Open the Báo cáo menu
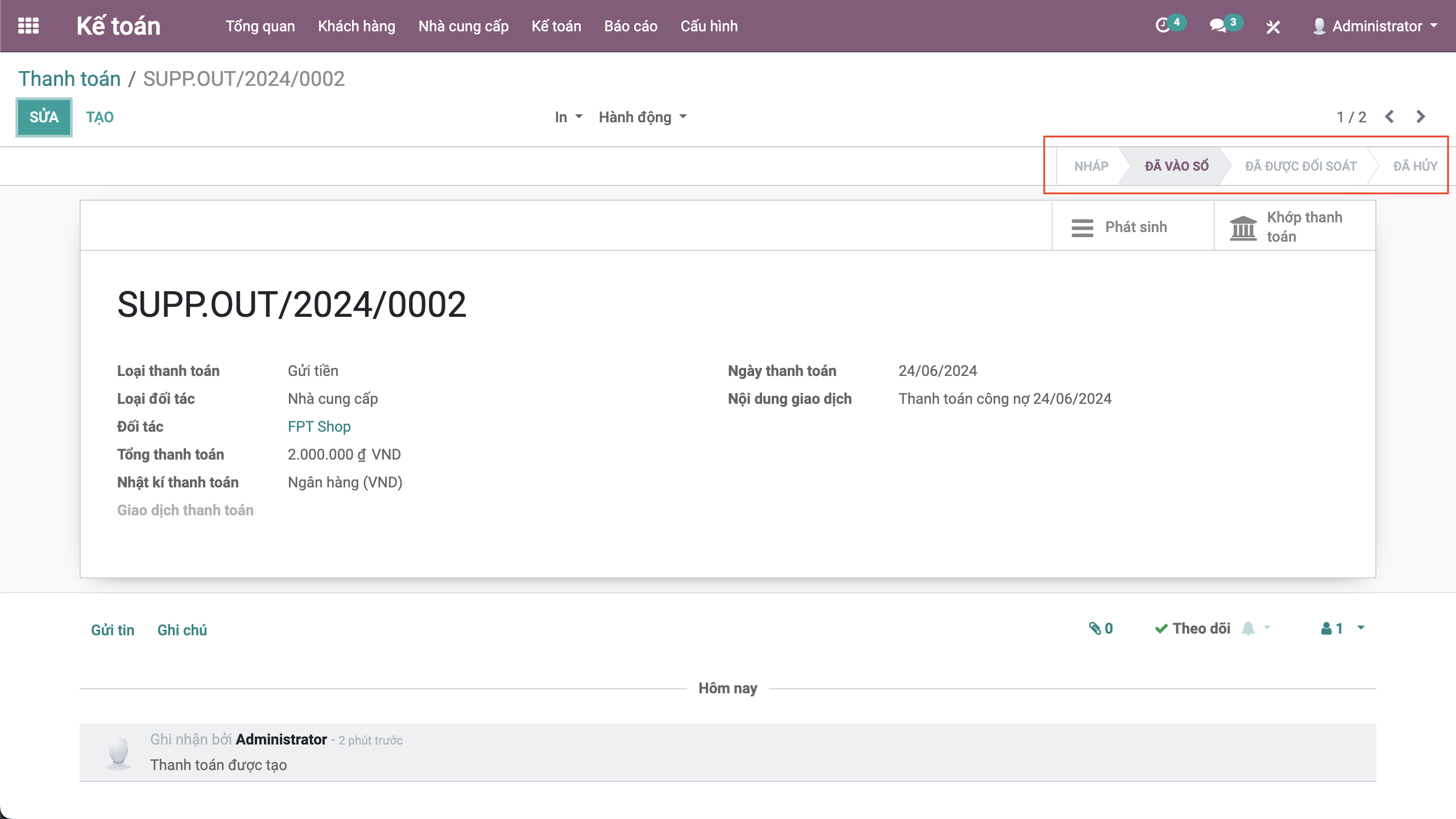The width and height of the screenshot is (1456, 819). point(631,26)
